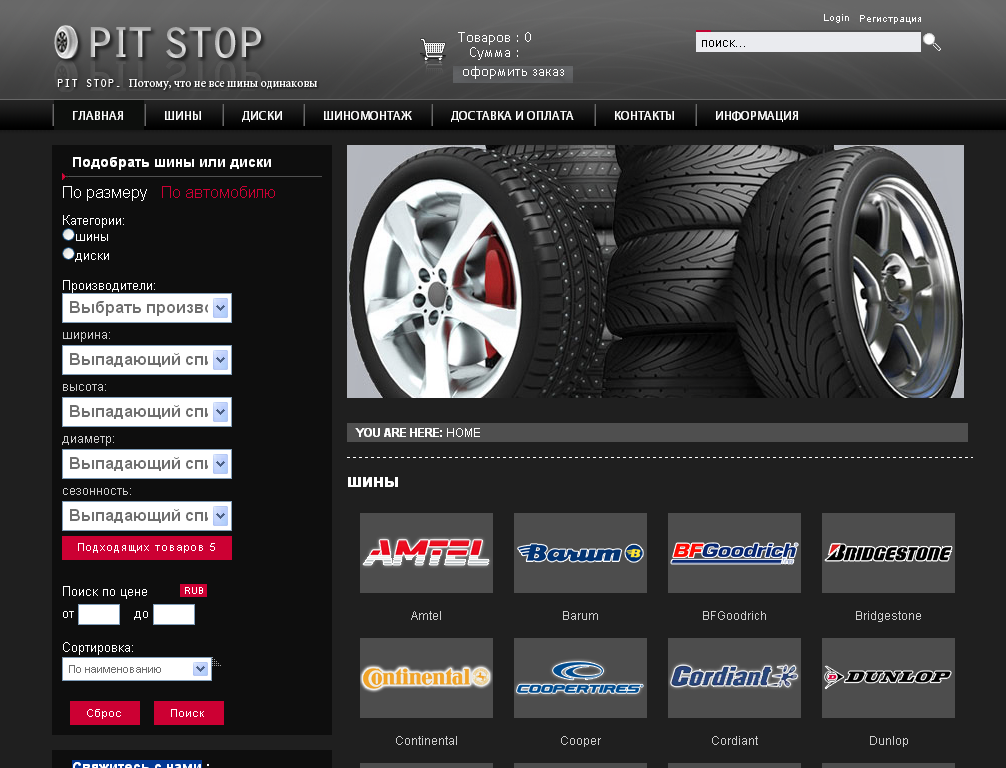The width and height of the screenshot is (1006, 768).
Task: Click the magnifying glass search icon
Action: [x=932, y=42]
